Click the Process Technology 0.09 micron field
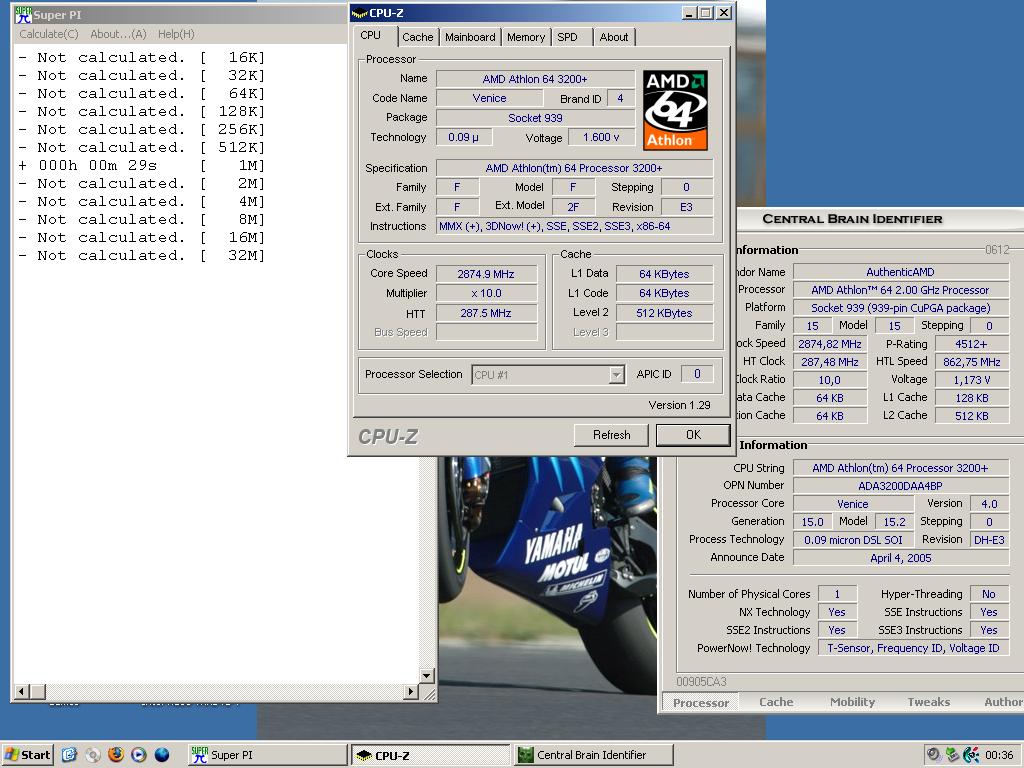 pos(853,540)
